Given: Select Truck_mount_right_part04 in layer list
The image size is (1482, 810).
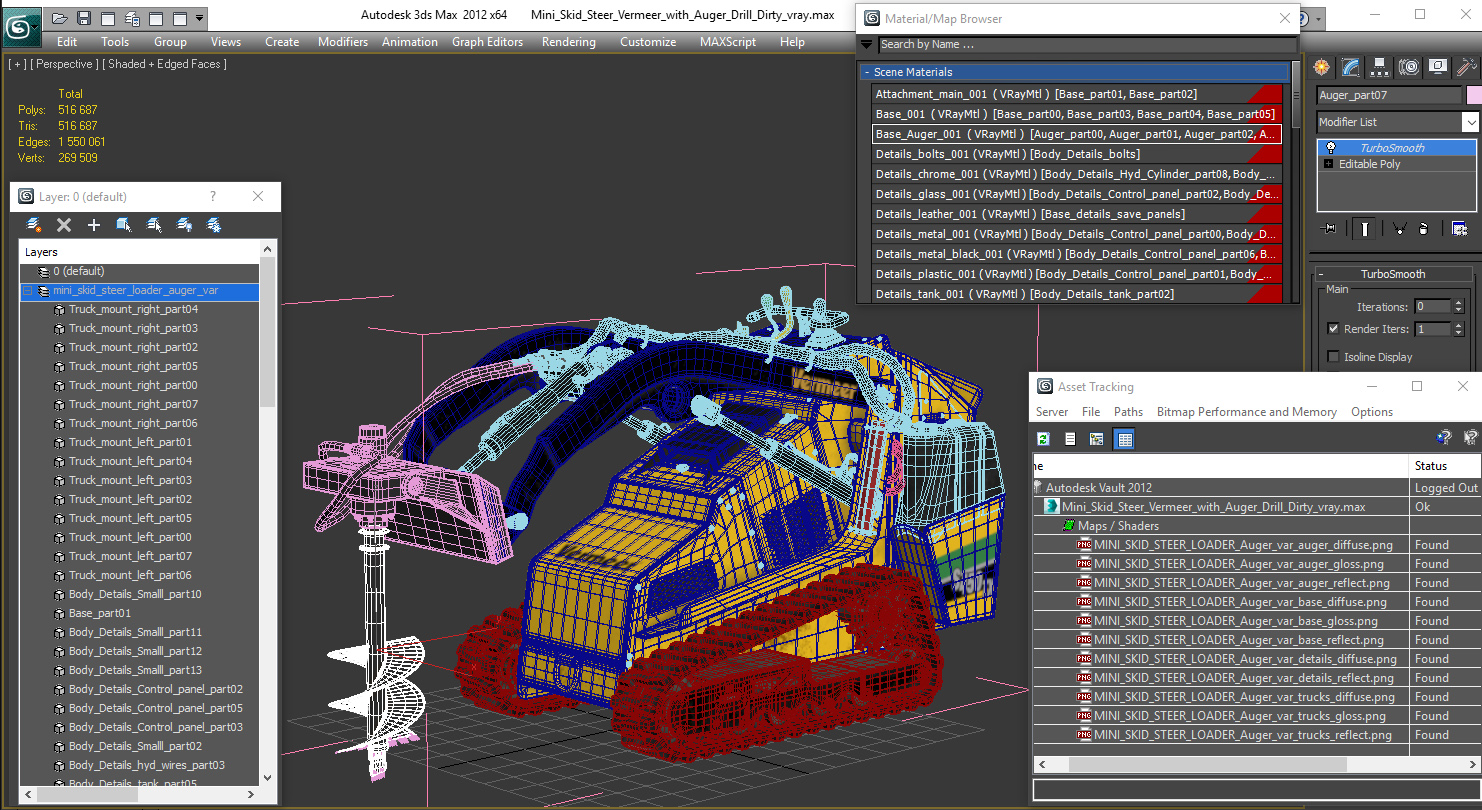Looking at the screenshot, I should pos(133,310).
